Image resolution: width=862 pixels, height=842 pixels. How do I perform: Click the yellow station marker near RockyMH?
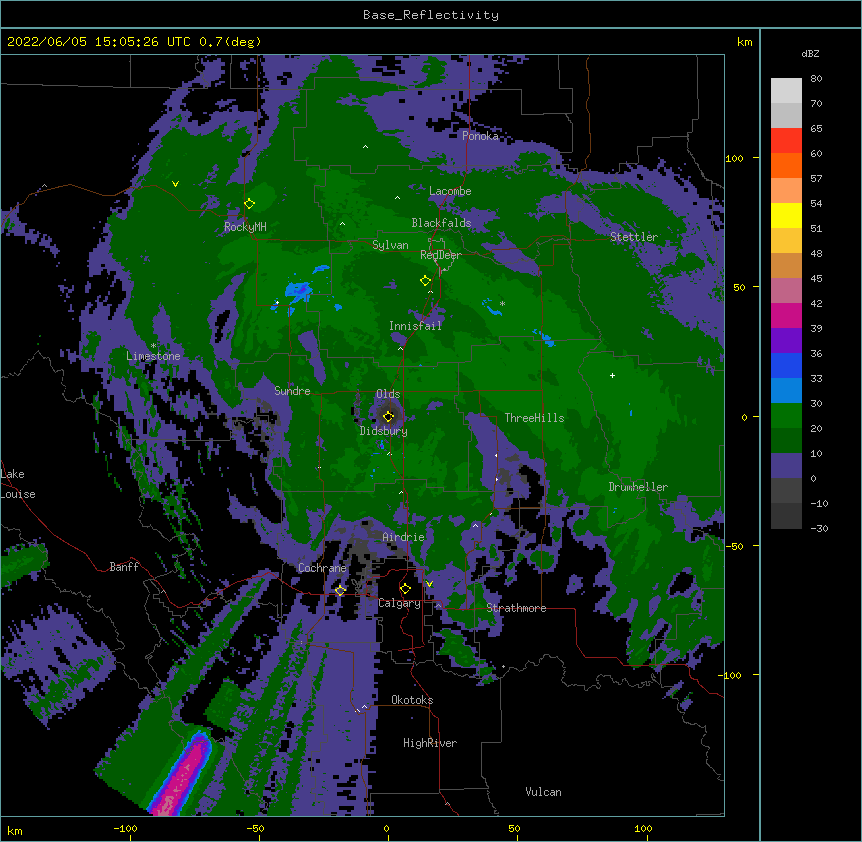click(x=249, y=203)
